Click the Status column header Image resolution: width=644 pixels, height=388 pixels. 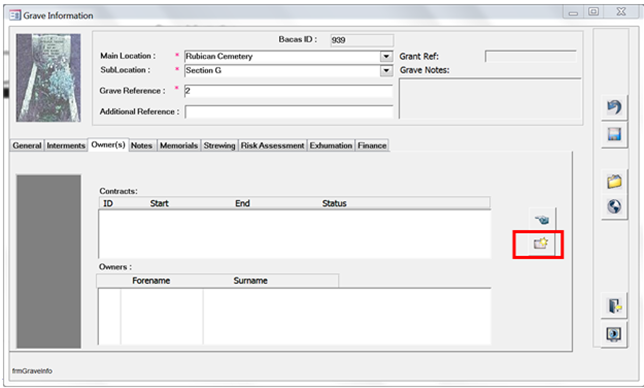coord(334,203)
